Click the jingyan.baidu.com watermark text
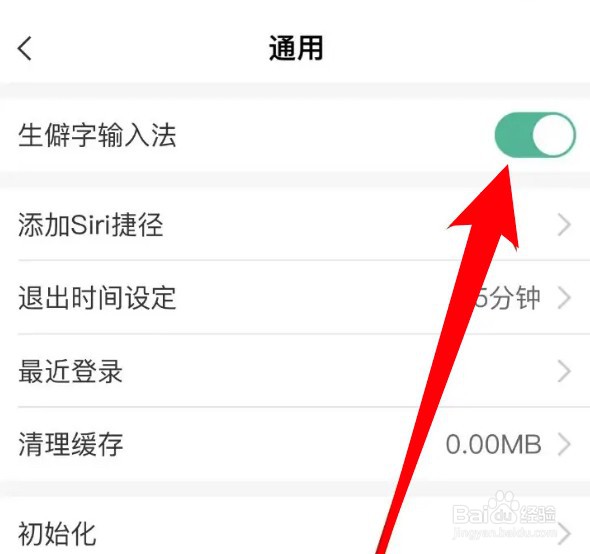590x554 pixels. [x=504, y=532]
